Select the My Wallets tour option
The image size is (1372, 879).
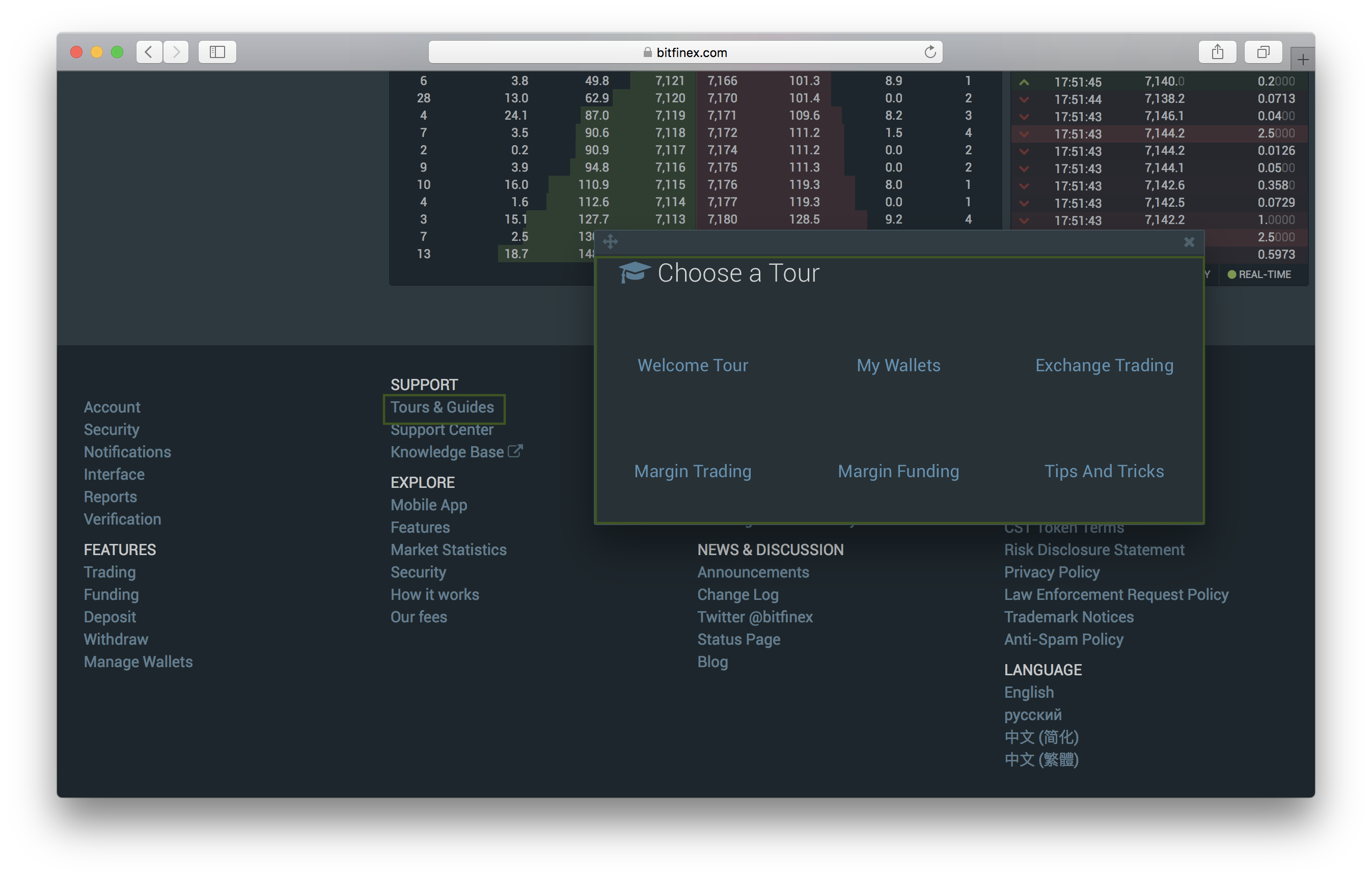(x=898, y=364)
